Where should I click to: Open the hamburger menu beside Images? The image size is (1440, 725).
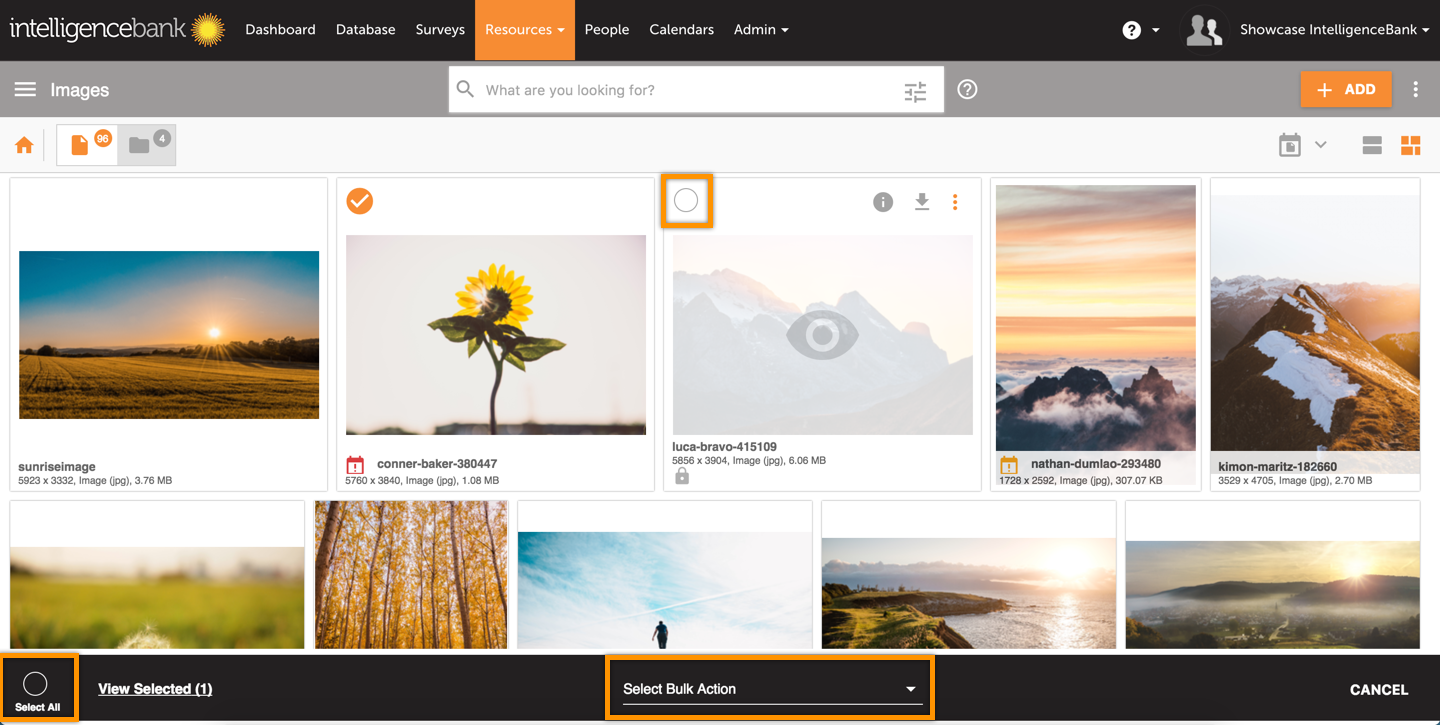25,90
